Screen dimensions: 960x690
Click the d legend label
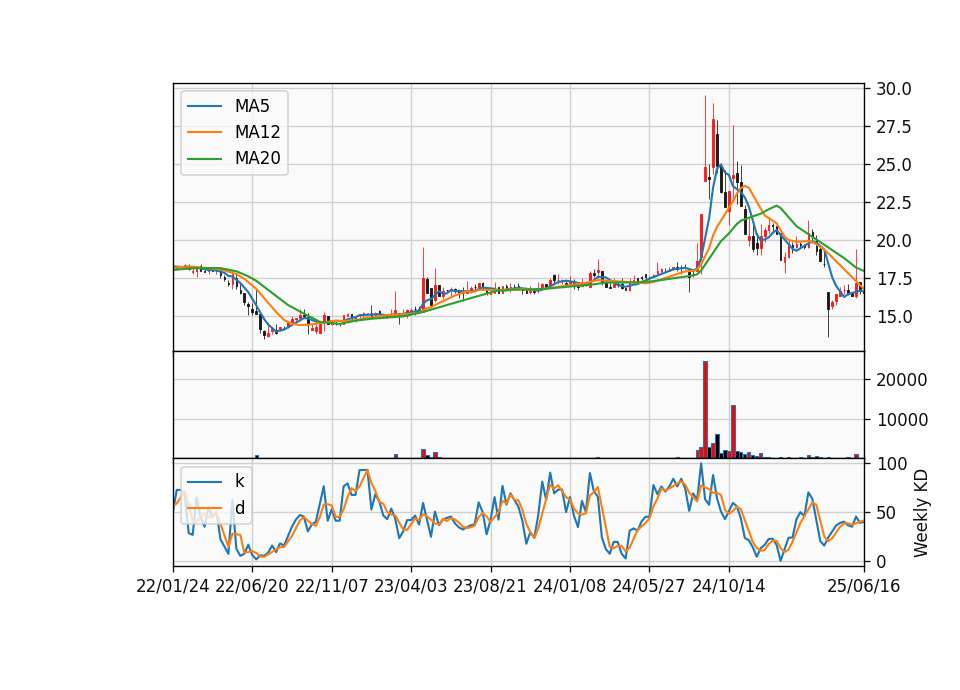240,508
